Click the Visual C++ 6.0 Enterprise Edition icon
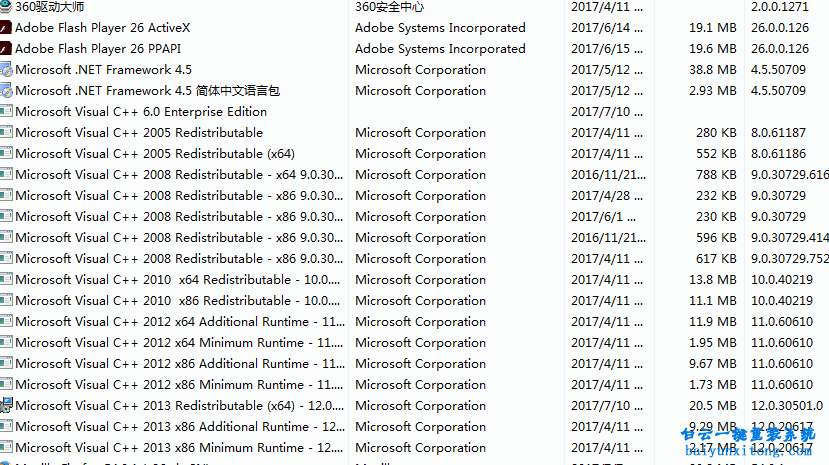Viewport: 829px width, 465px height. (6, 112)
